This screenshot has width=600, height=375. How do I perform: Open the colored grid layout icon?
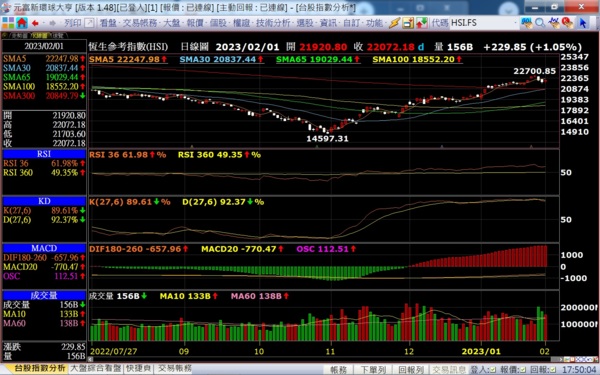click(x=8, y=23)
